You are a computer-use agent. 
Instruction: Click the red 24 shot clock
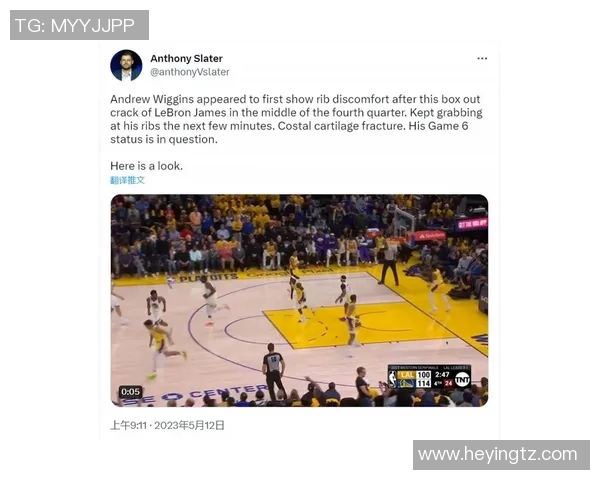(448, 383)
